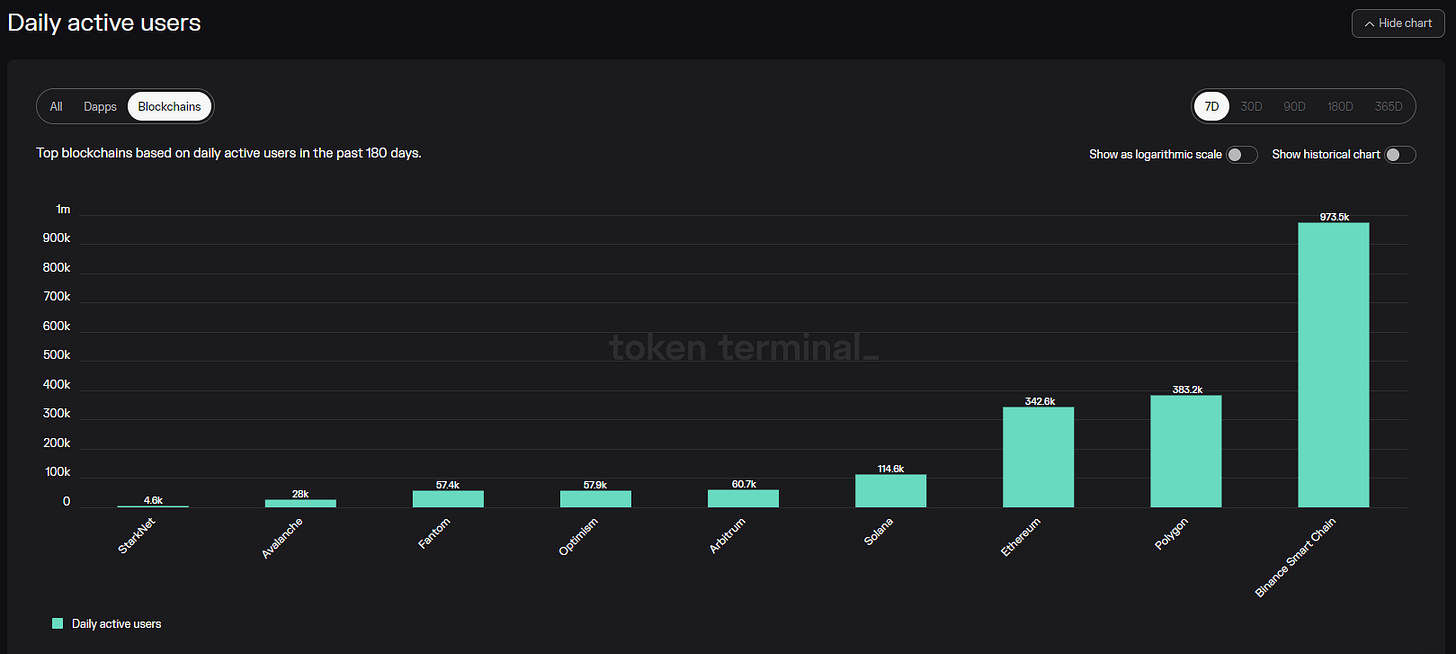Image resolution: width=1456 pixels, height=654 pixels.
Task: Toggle Show as logarithmic scale switch
Action: 1242,155
